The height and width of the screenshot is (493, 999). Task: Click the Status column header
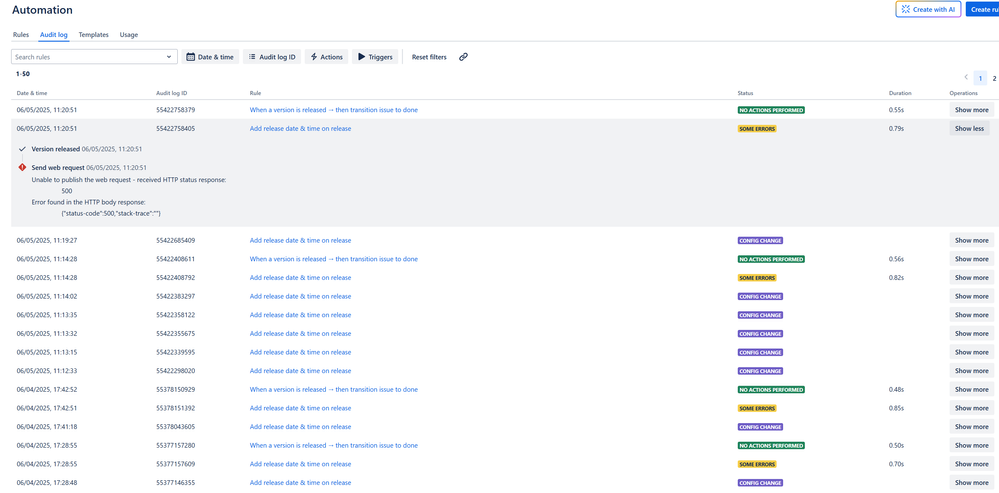tap(745, 93)
